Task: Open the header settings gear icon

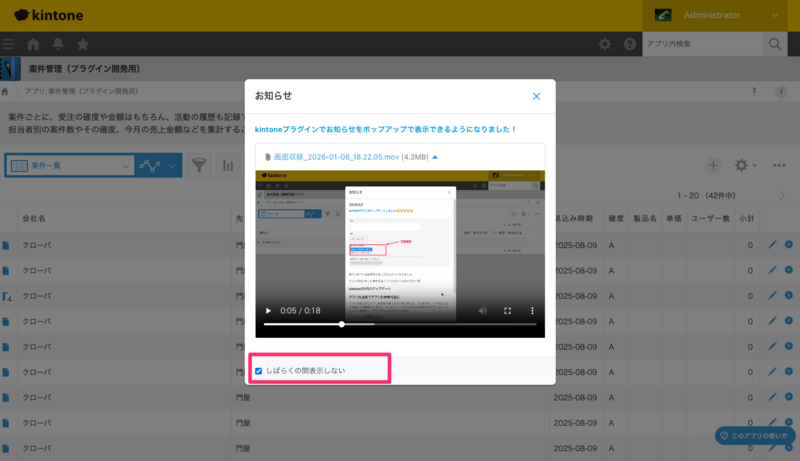Action: tap(605, 44)
